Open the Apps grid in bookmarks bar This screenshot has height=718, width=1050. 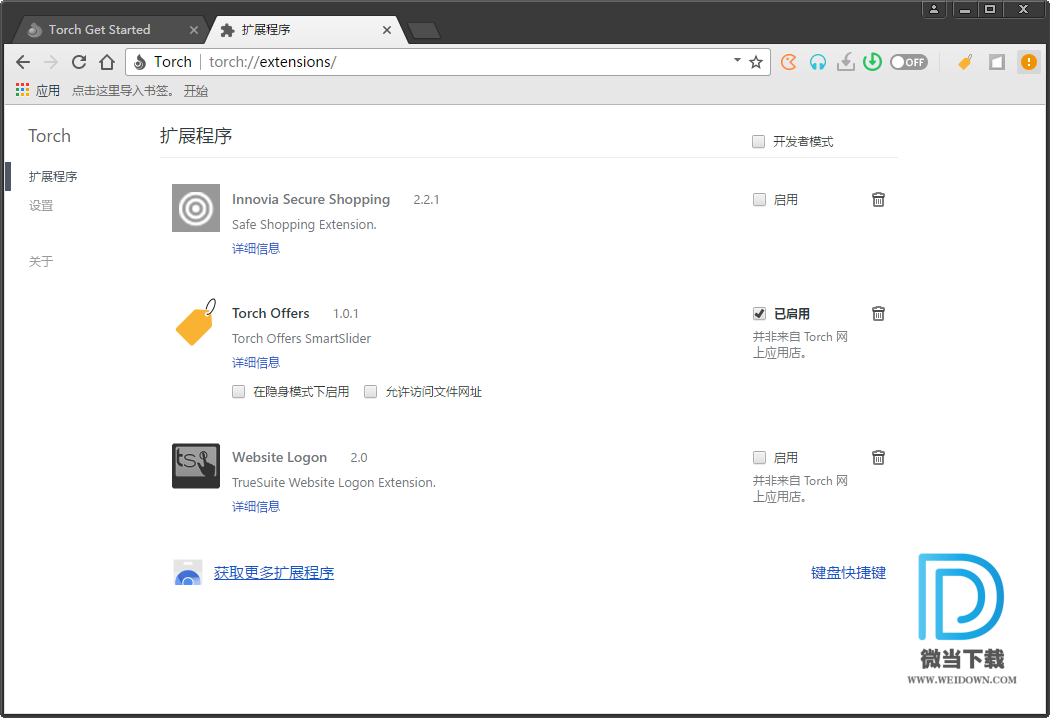(x=38, y=90)
